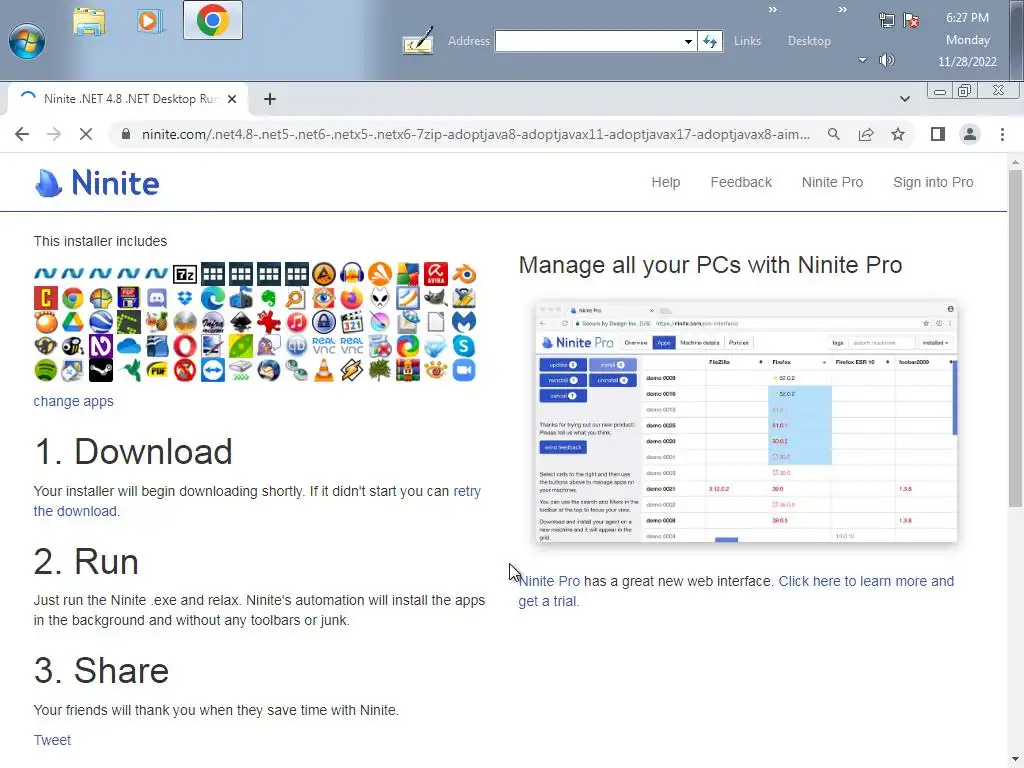
Task: Click the red Avira icon
Action: (436, 274)
